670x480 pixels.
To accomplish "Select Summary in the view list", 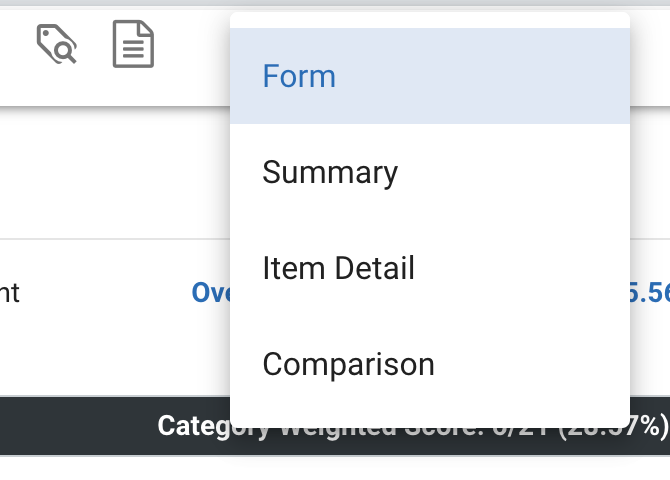I will (330, 172).
